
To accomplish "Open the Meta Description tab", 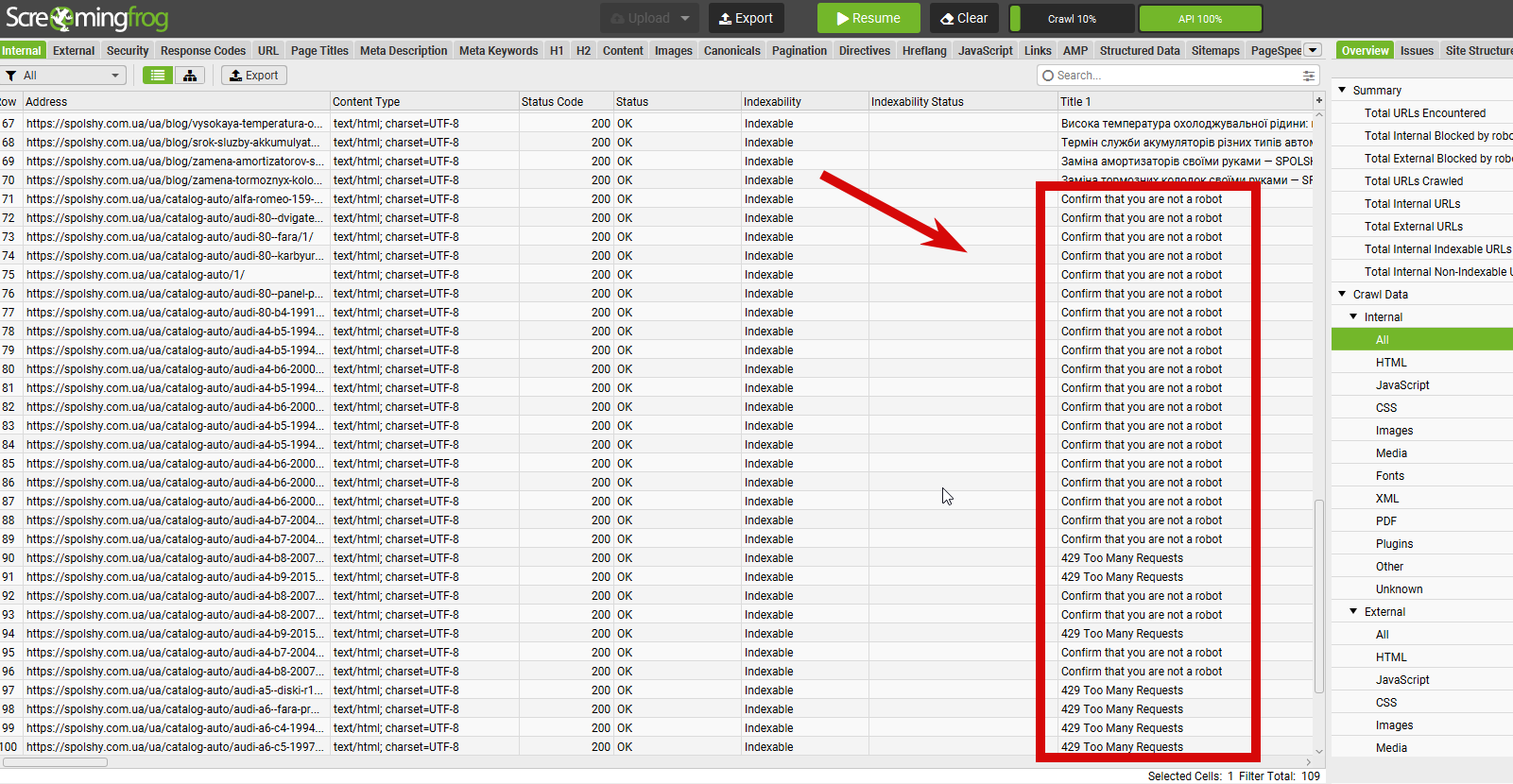I will (x=404, y=51).
